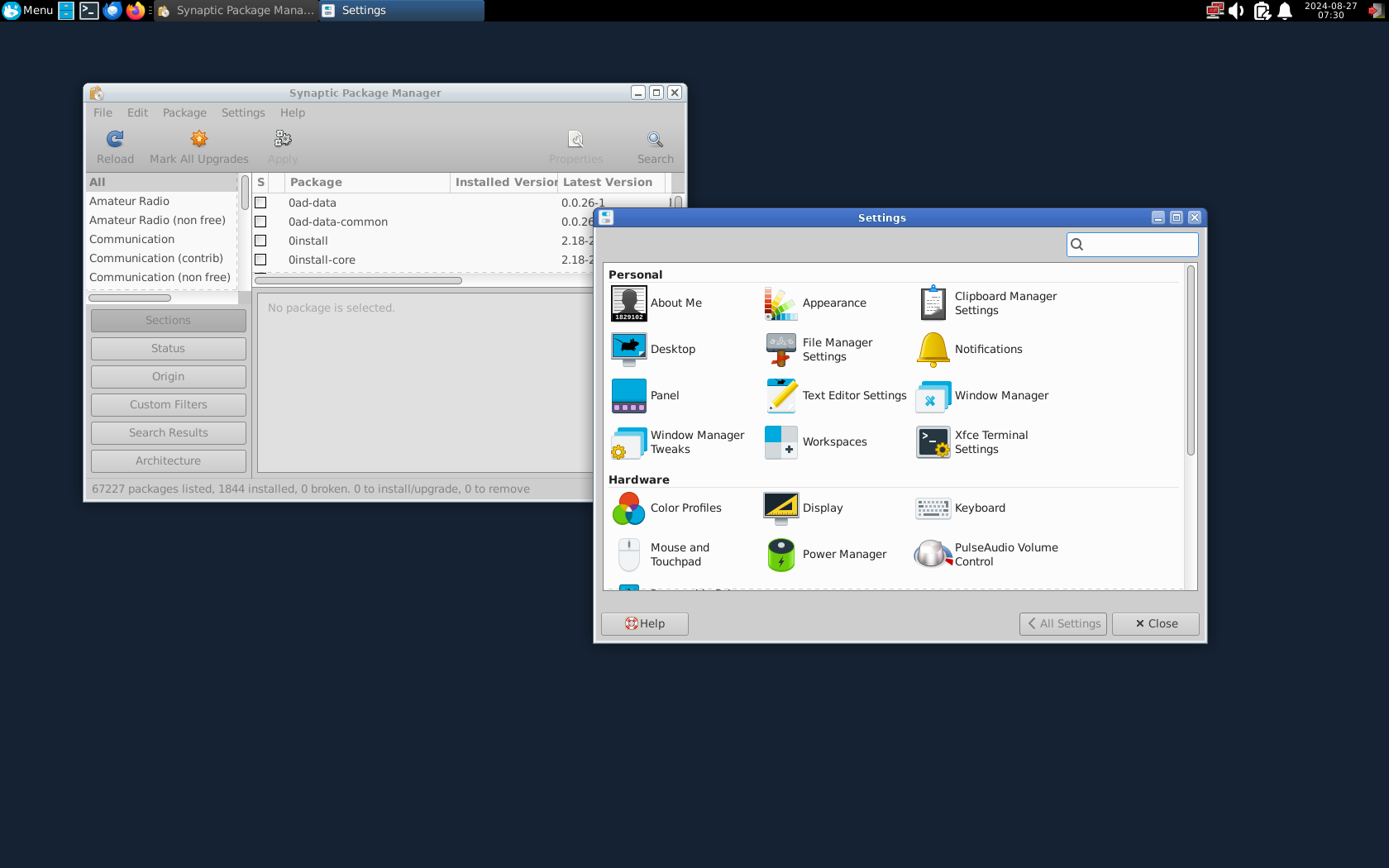Open Window Manager settings

[982, 396]
